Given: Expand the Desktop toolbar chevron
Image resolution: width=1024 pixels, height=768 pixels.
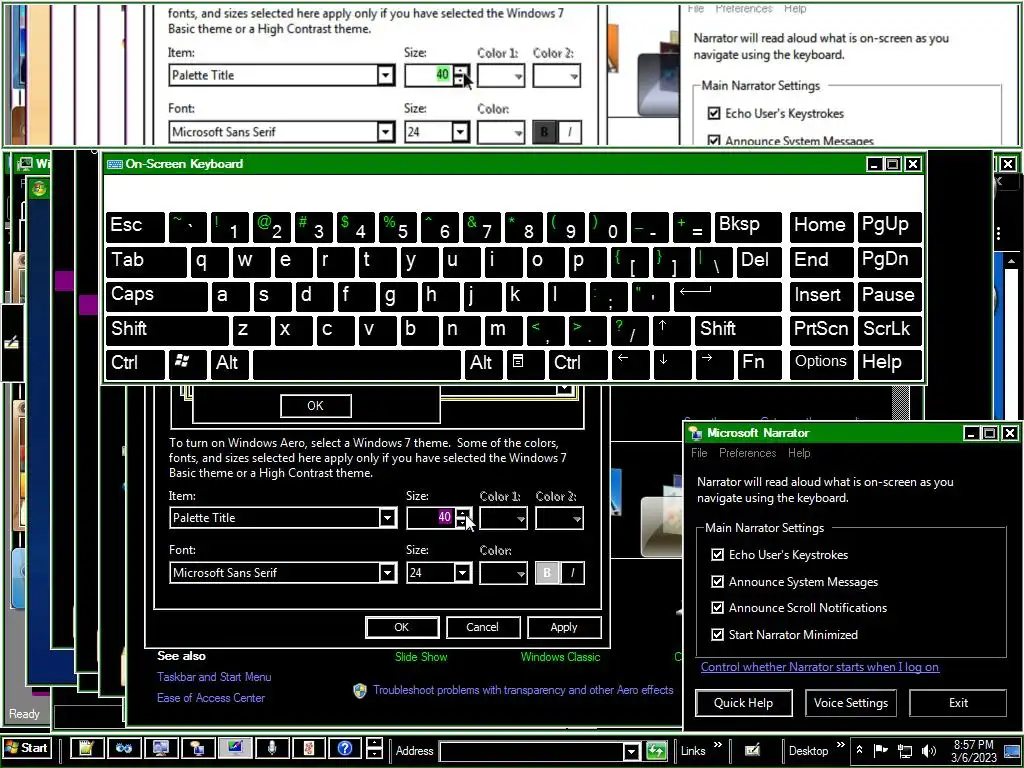Looking at the screenshot, I should tap(840, 745).
